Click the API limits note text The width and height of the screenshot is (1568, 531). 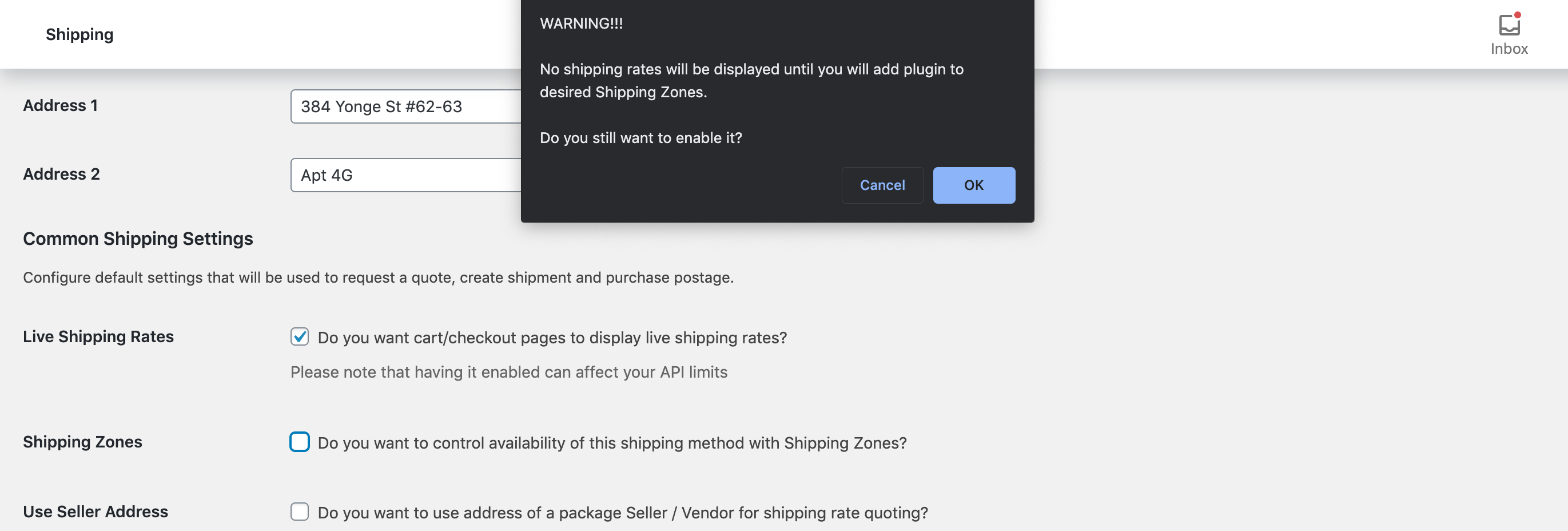(x=508, y=372)
